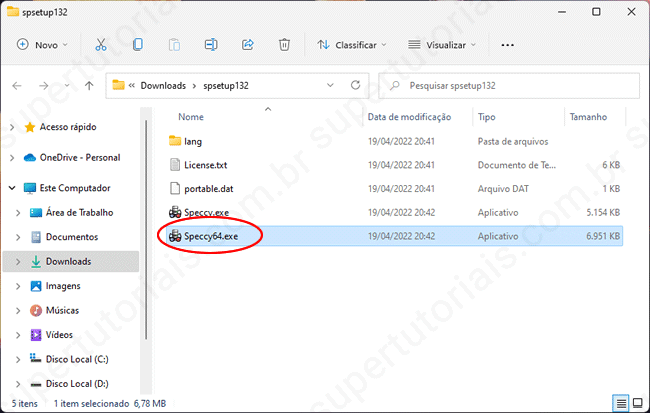Screen dimensions: 650x413
Task: Sort by the Nome column header
Action: click(x=191, y=117)
